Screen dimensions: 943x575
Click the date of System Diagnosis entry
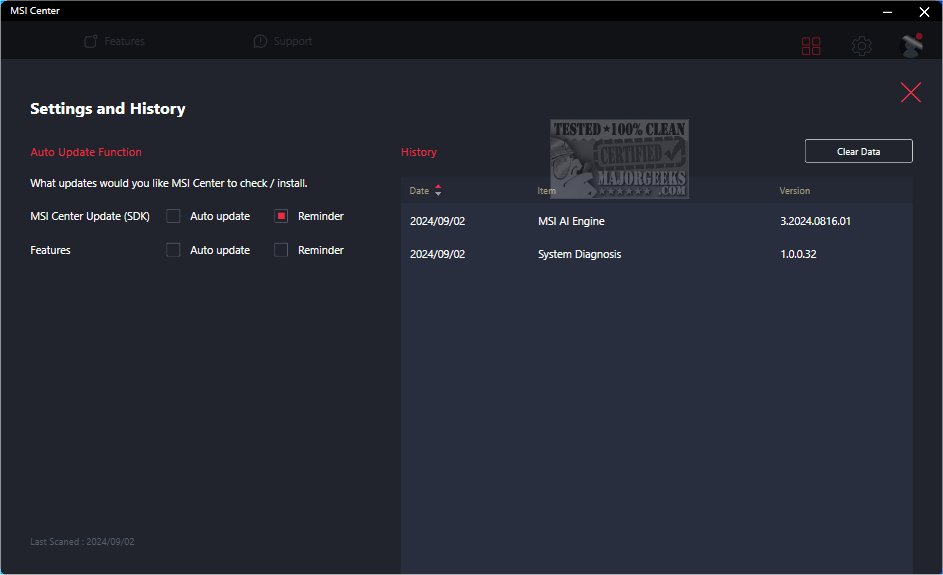coord(437,254)
